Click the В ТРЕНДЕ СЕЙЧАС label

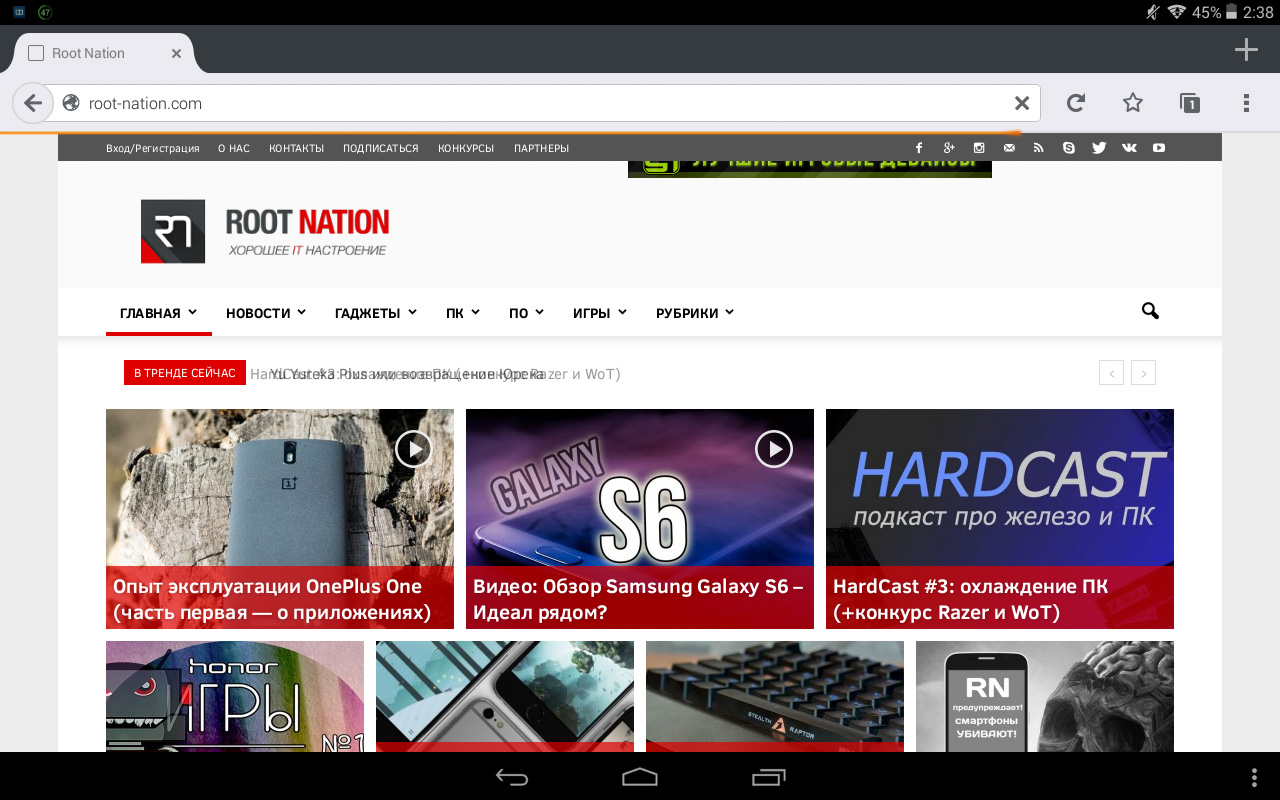[185, 373]
